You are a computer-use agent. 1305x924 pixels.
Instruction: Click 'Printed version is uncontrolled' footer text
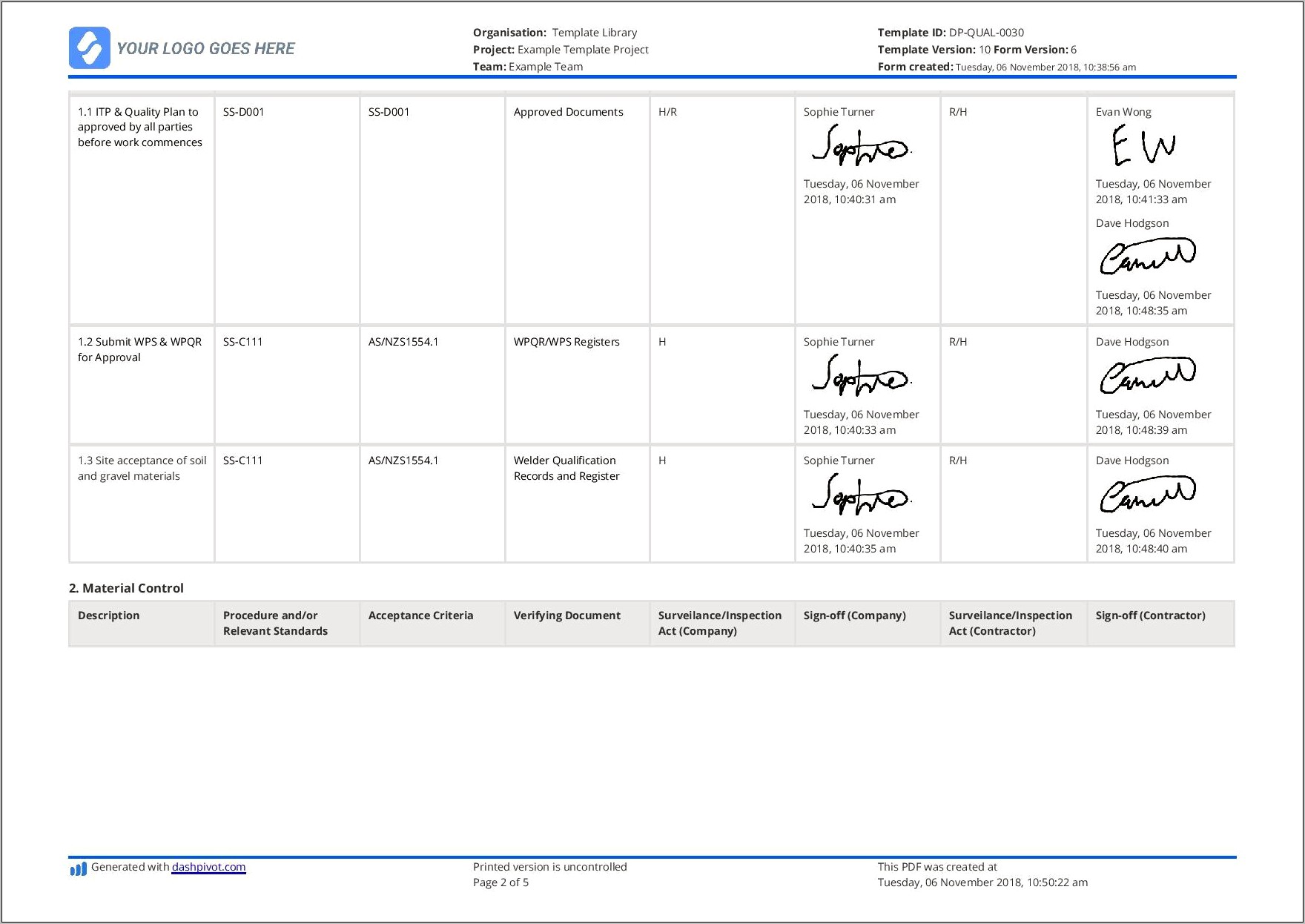(549, 867)
